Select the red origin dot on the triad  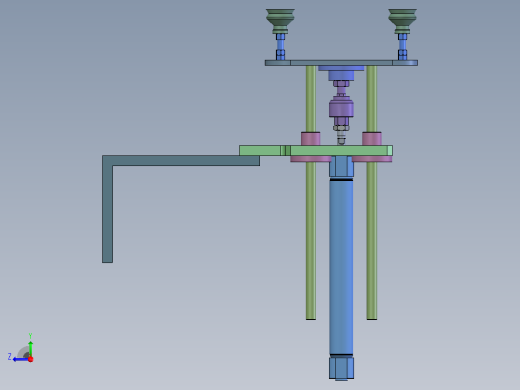[31, 359]
